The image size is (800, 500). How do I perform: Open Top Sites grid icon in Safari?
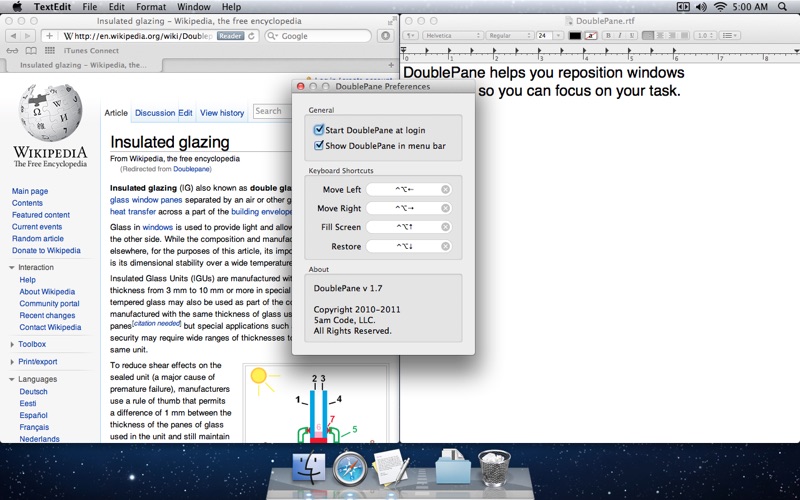[x=49, y=51]
